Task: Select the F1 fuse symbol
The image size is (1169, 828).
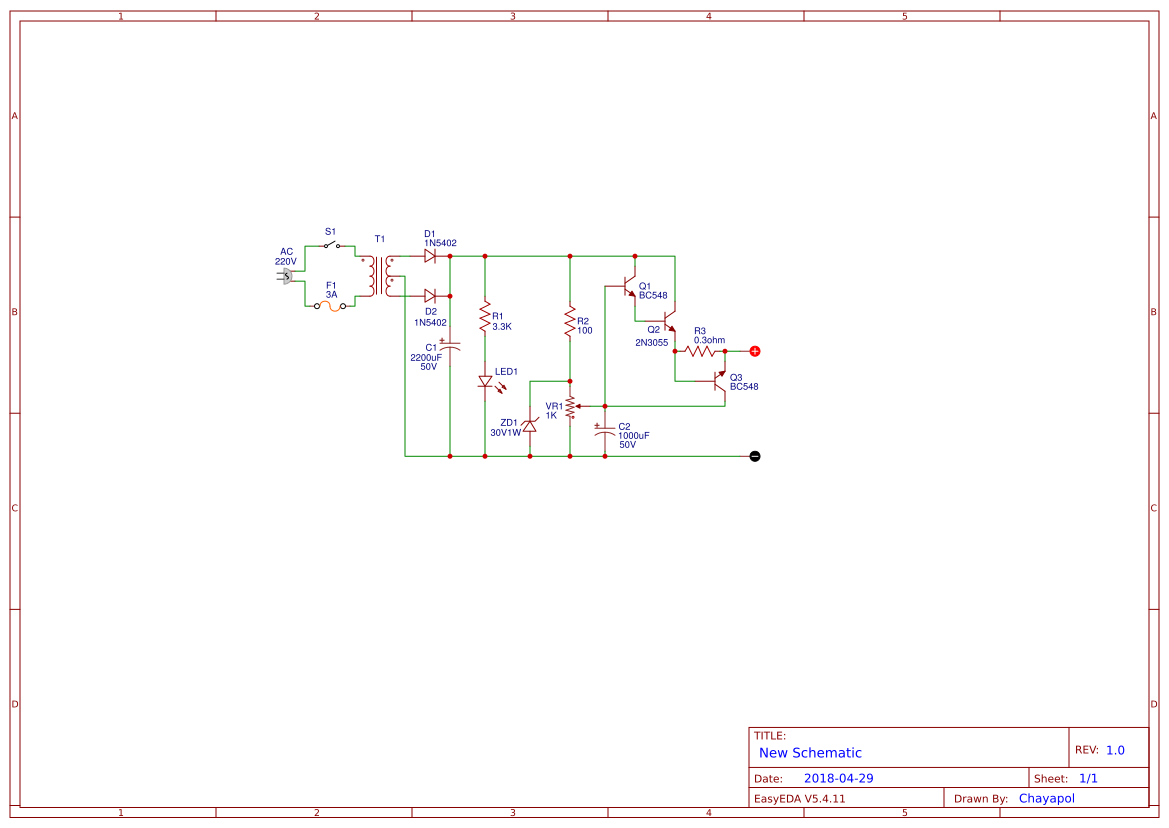Action: click(x=330, y=306)
